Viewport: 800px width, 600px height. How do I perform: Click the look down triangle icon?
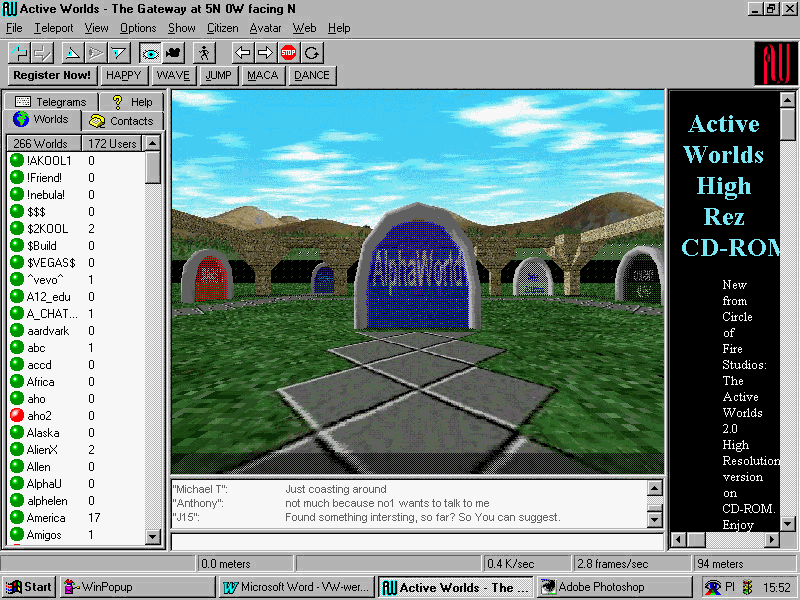pos(118,53)
